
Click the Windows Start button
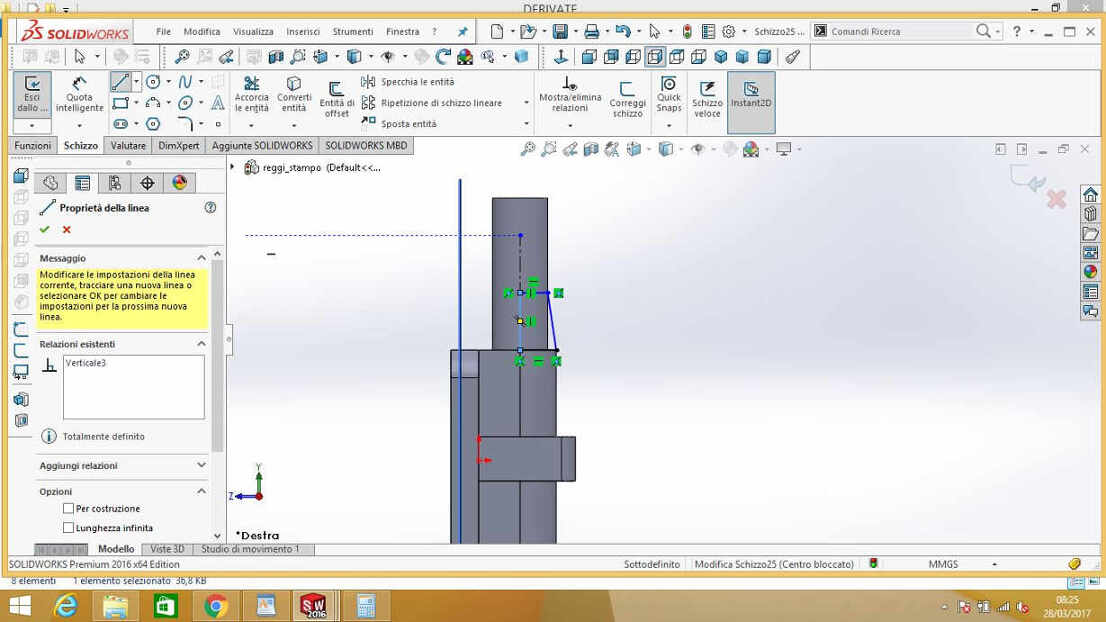(x=20, y=606)
